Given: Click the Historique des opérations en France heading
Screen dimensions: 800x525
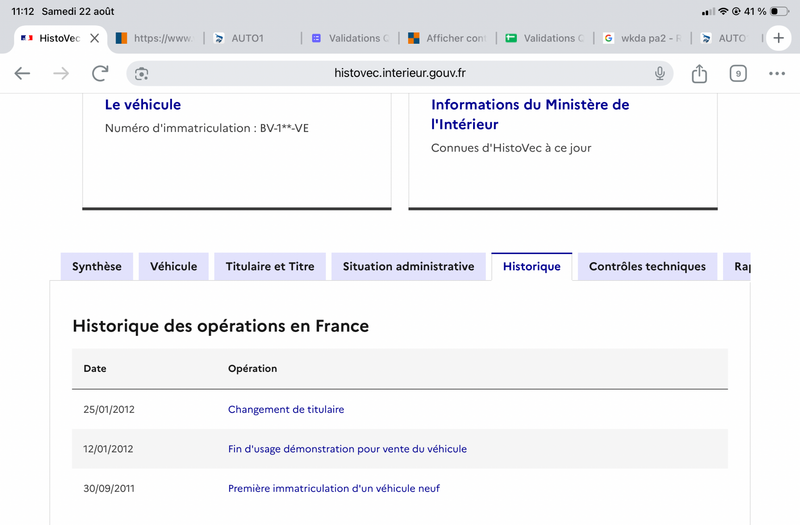Looking at the screenshot, I should pos(220,326).
